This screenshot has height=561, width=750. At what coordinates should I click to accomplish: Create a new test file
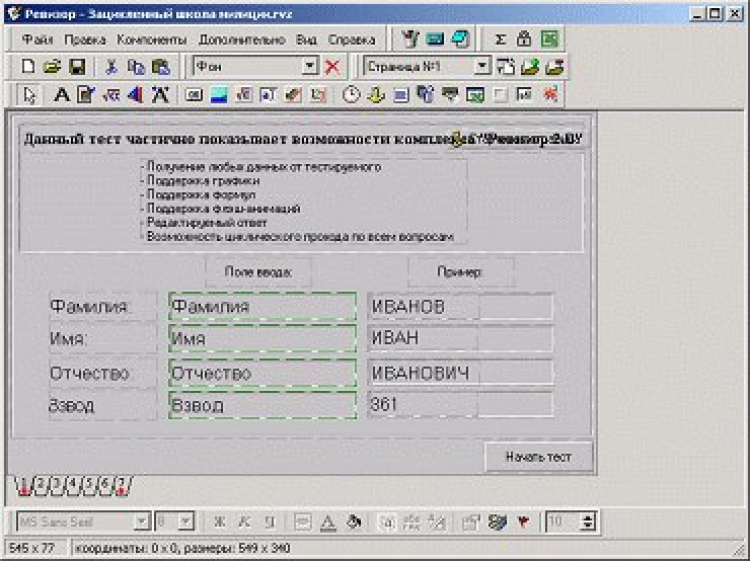[28, 66]
